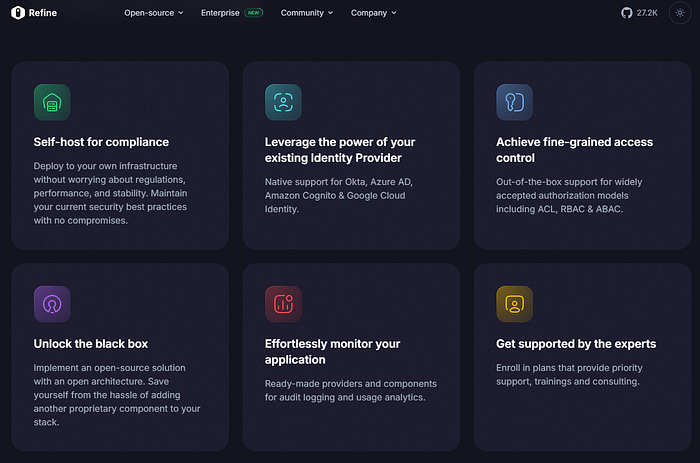Expand the Company dropdown chevron

394,13
